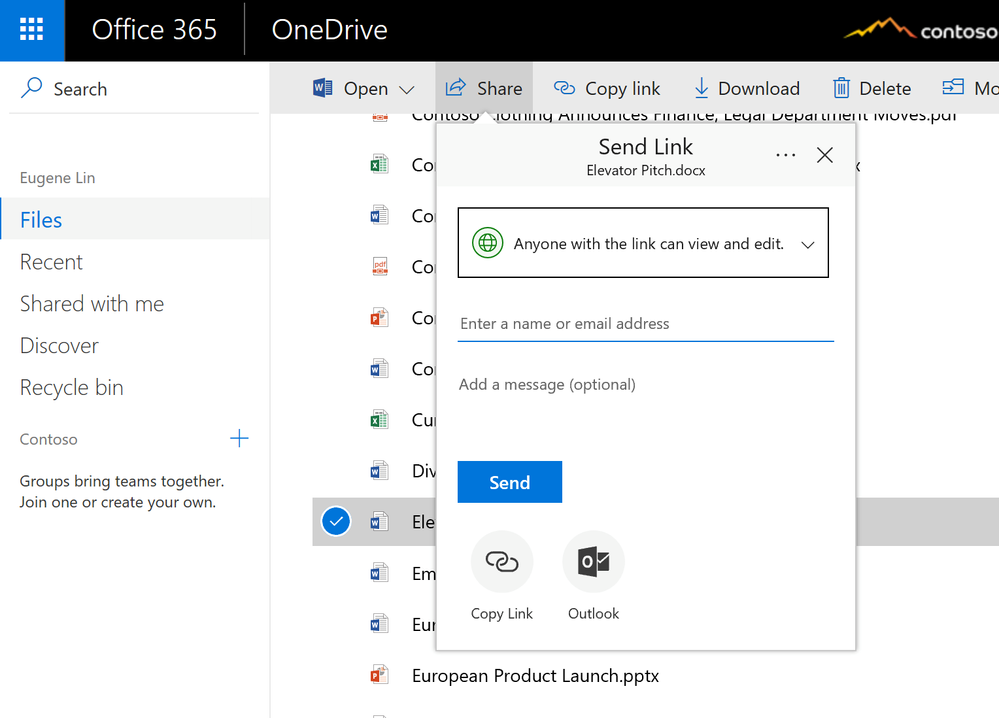Viewport: 999px width, 718px height.
Task: Click the Word icon on the Em row
Action: click(x=379, y=573)
